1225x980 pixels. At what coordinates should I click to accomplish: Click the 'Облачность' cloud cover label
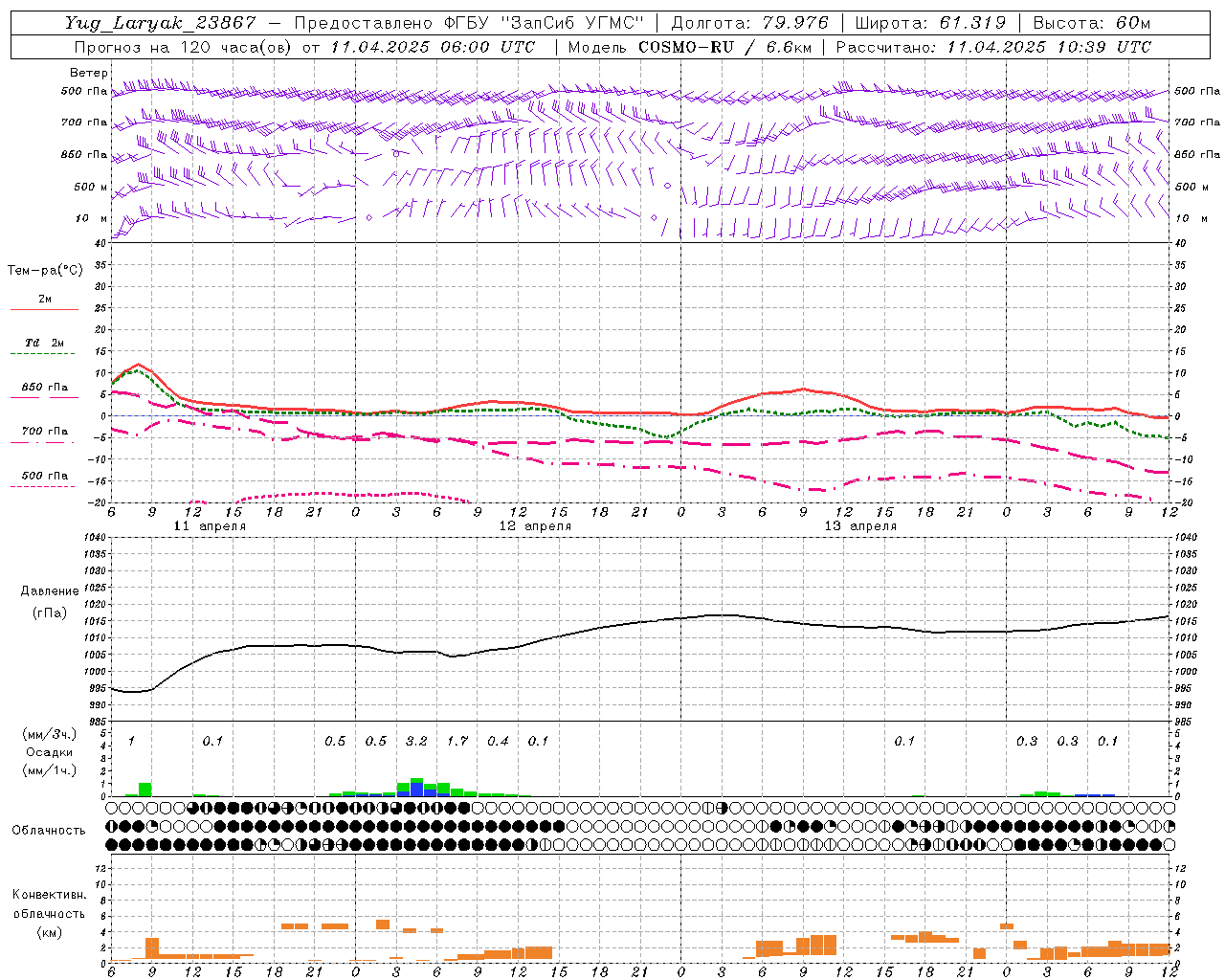tap(49, 831)
